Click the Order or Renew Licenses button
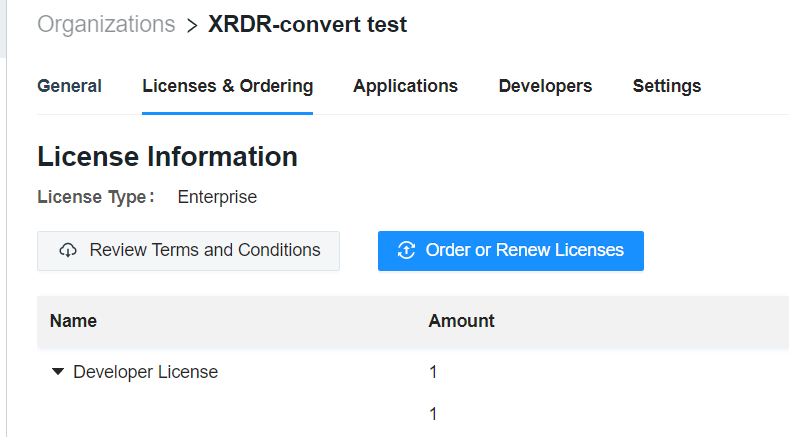Viewport: 789px width, 437px height. (x=510, y=251)
